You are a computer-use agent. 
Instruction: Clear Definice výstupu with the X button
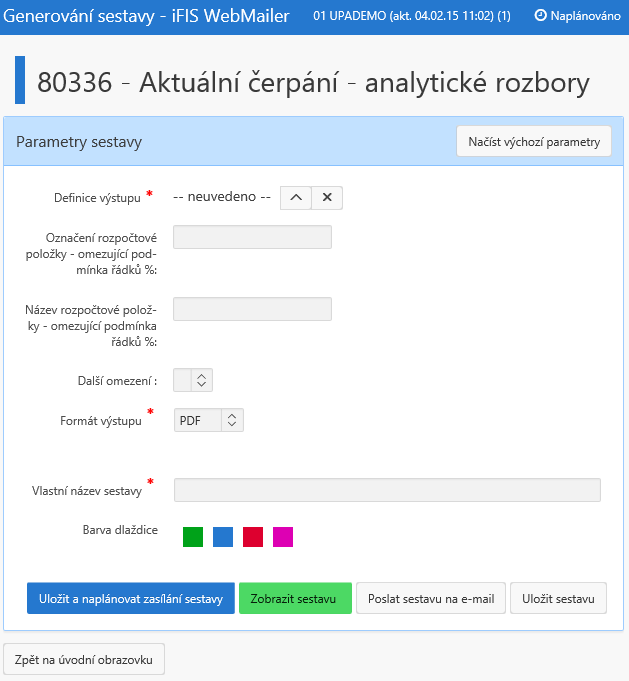click(x=327, y=198)
